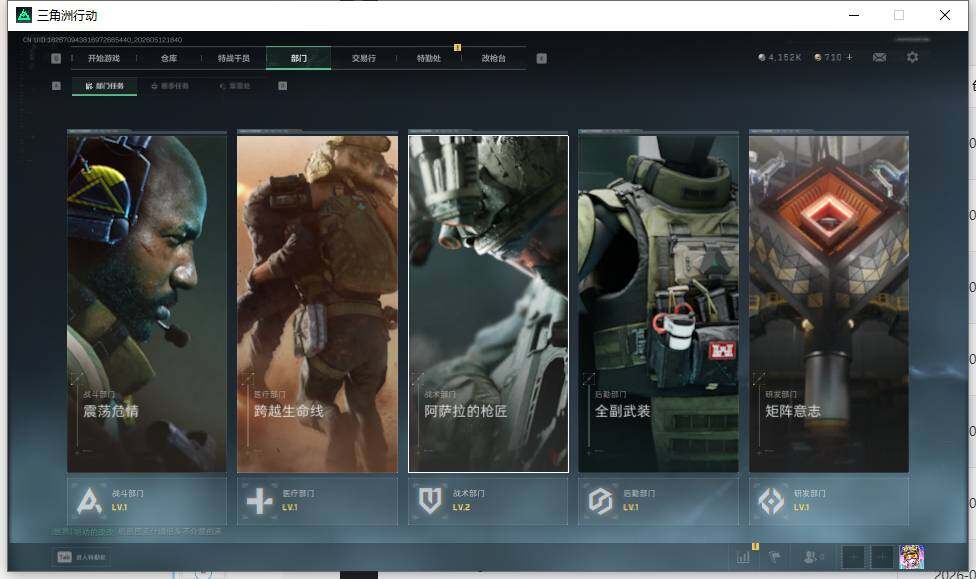Click the left key-hint icon before 开始游戏
Image resolution: width=976 pixels, height=579 pixels.
coord(56,58)
